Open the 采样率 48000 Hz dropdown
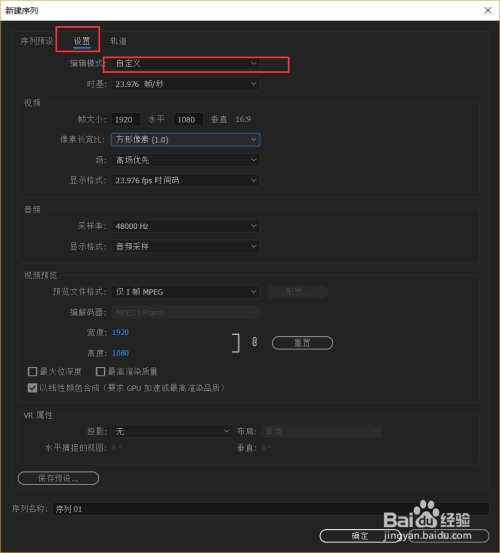Image resolution: width=500 pixels, height=553 pixels. [x=185, y=226]
